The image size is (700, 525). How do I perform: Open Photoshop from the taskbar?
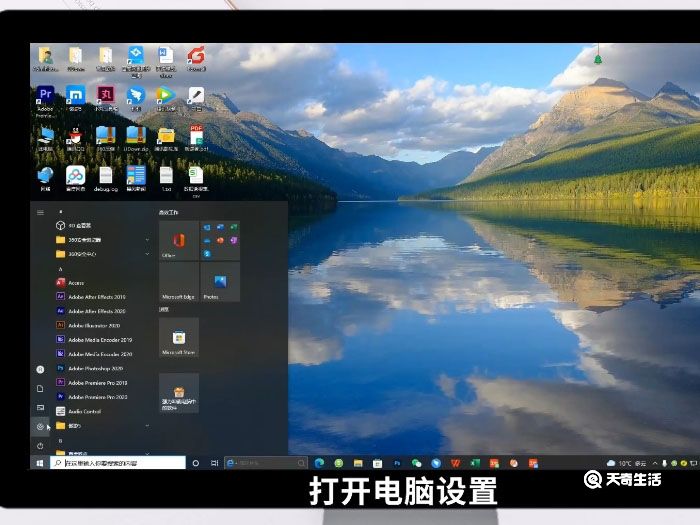(397, 463)
